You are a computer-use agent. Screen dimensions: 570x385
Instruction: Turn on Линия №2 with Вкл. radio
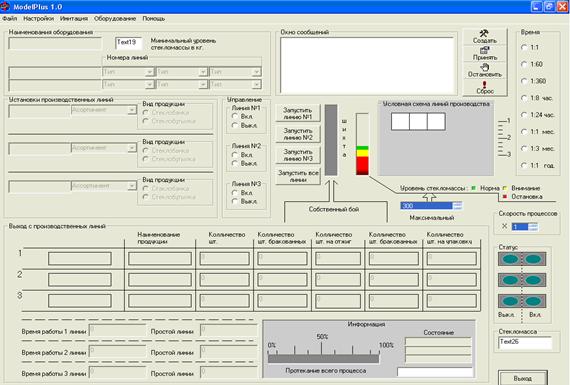click(x=235, y=155)
